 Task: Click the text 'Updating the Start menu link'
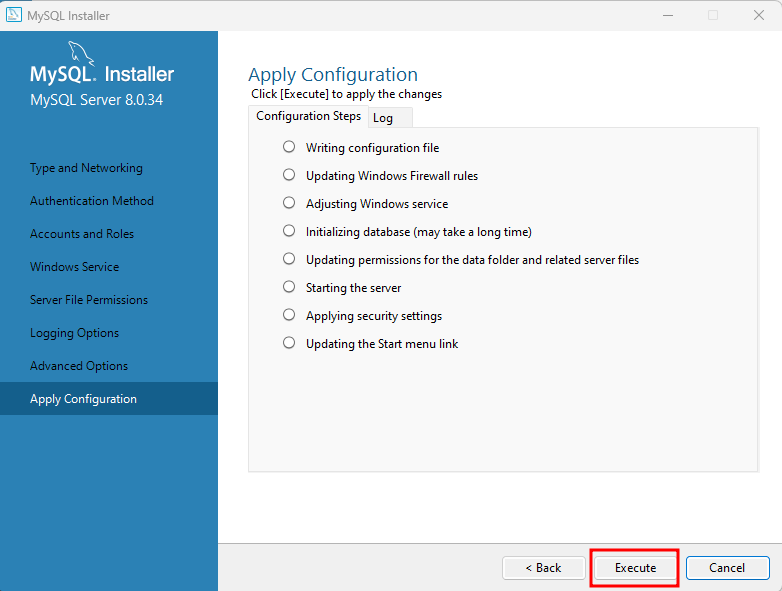382,344
